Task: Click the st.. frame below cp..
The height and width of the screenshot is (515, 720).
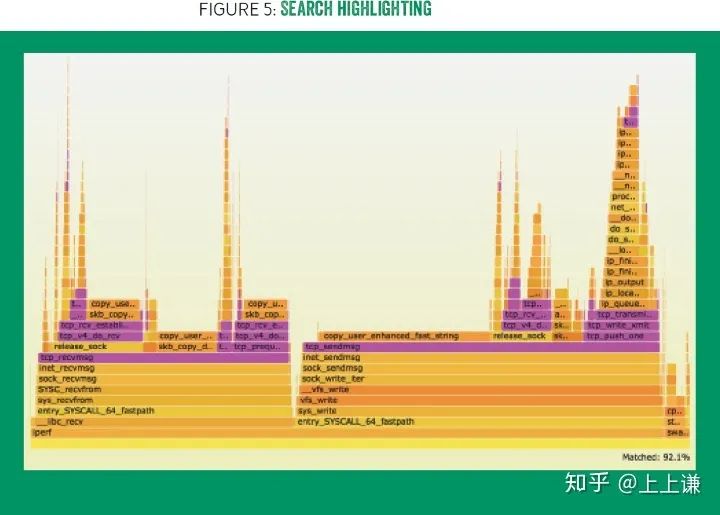Action: (674, 422)
